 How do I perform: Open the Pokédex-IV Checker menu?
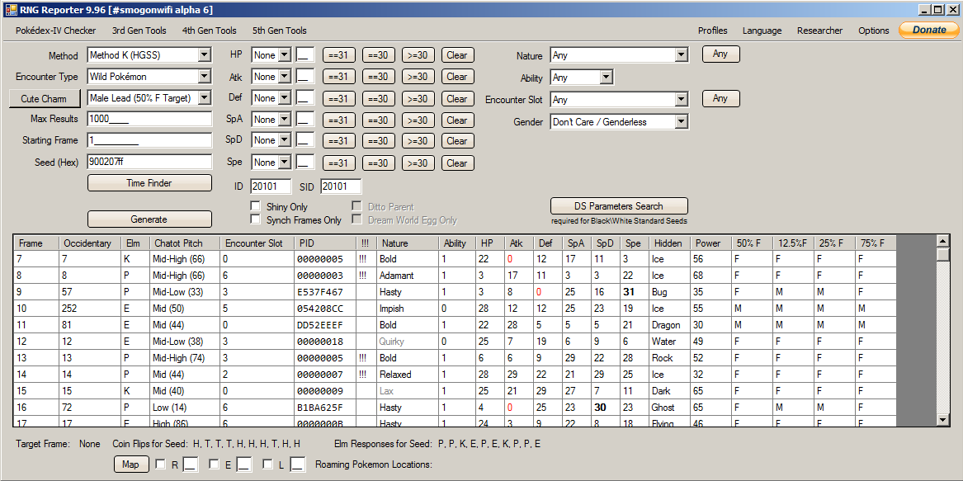(x=55, y=31)
